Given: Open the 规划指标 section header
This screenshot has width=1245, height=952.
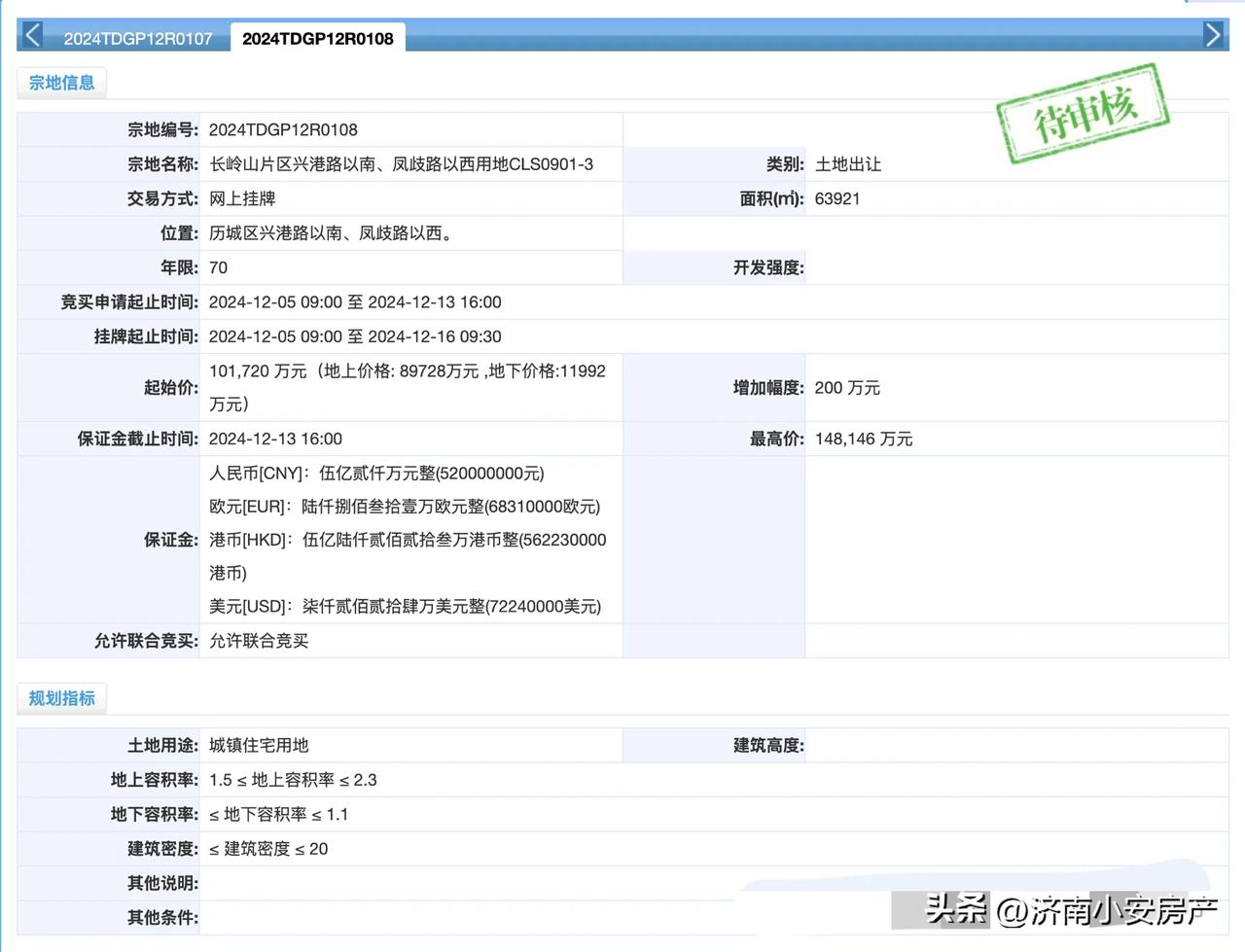Looking at the screenshot, I should pyautogui.click(x=61, y=698).
